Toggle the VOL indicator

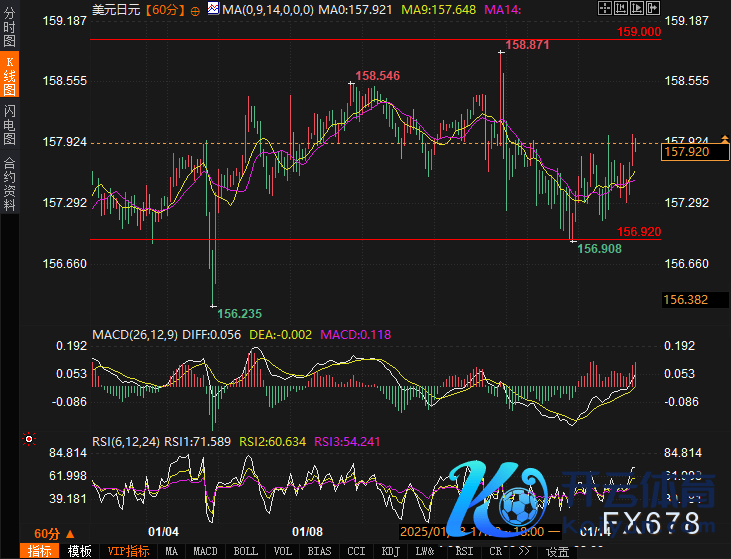coord(283,551)
